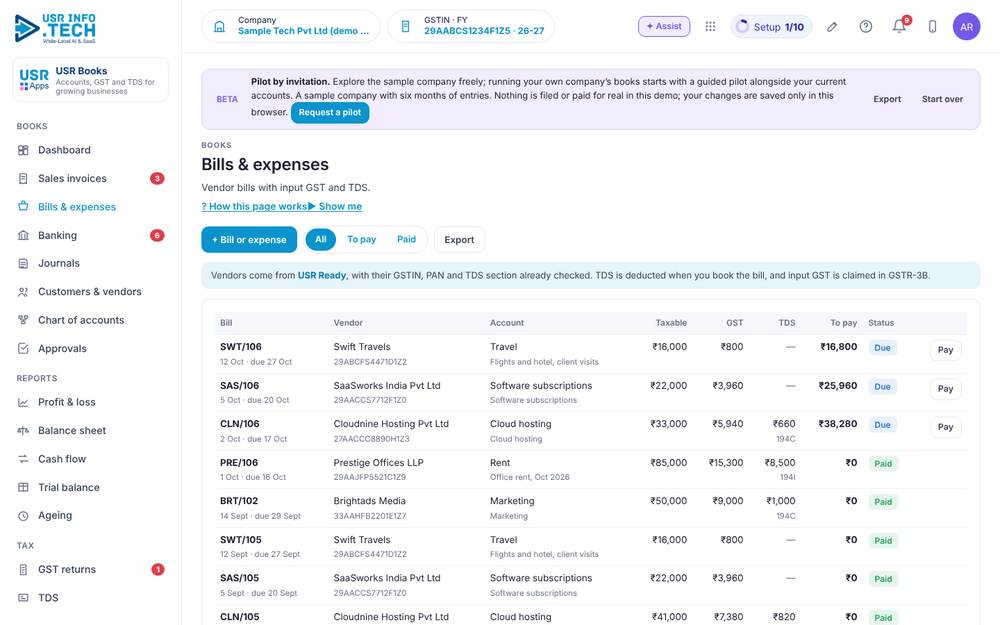
Task: Click the Cash flow arrows icon
Action: tap(23, 459)
